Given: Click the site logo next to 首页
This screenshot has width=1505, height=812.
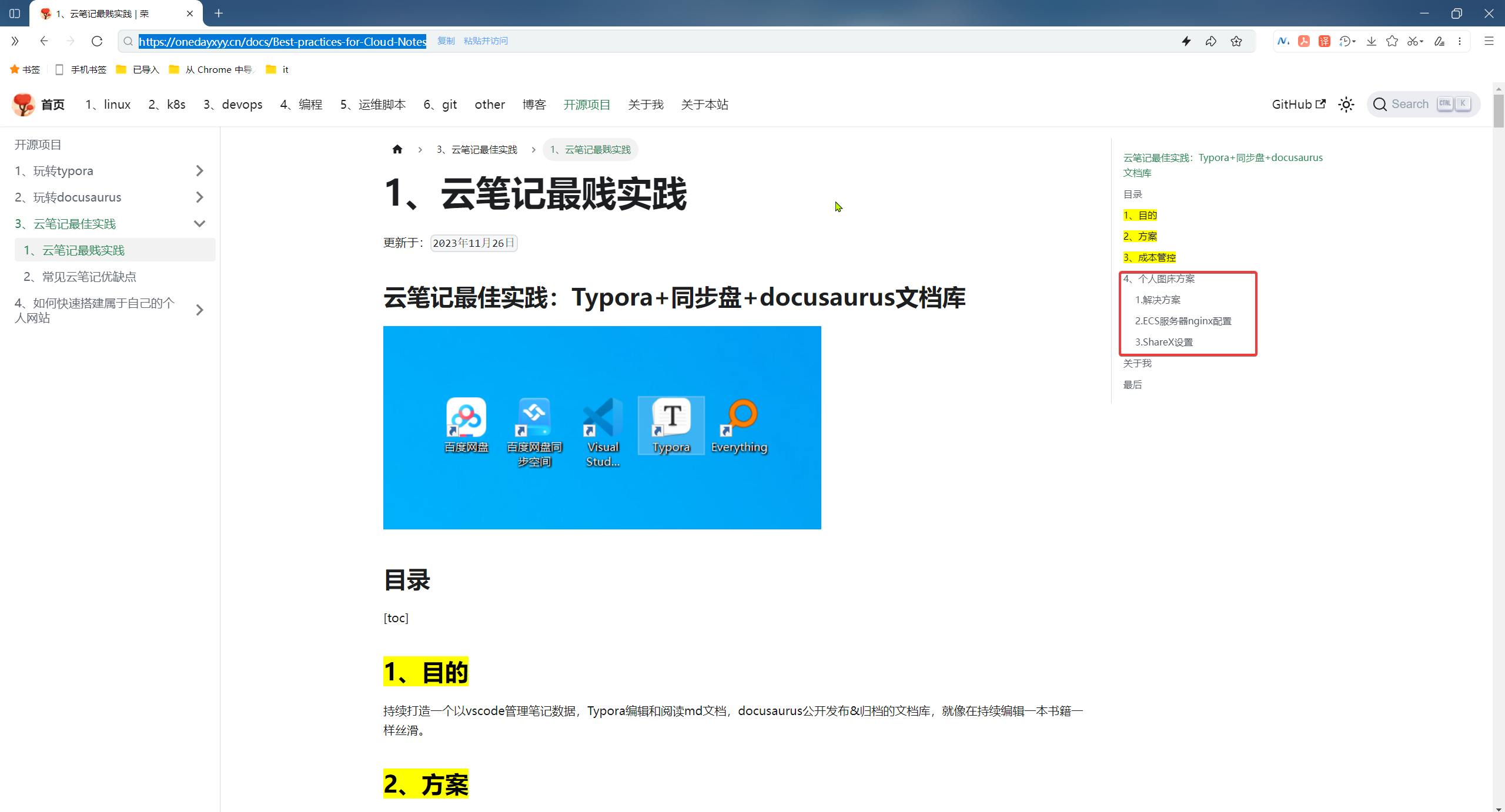Looking at the screenshot, I should coord(24,105).
